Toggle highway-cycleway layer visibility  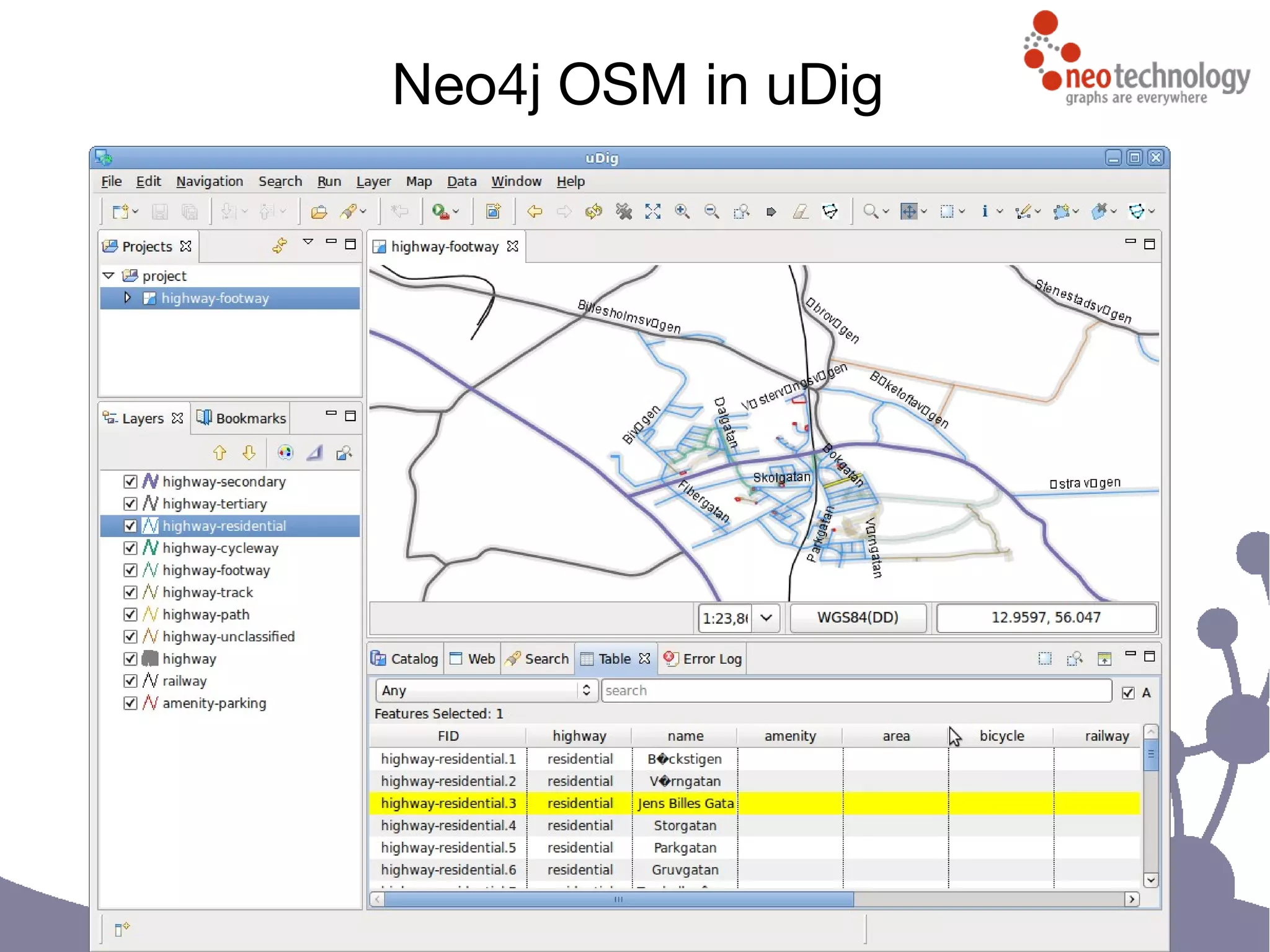pyautogui.click(x=130, y=548)
